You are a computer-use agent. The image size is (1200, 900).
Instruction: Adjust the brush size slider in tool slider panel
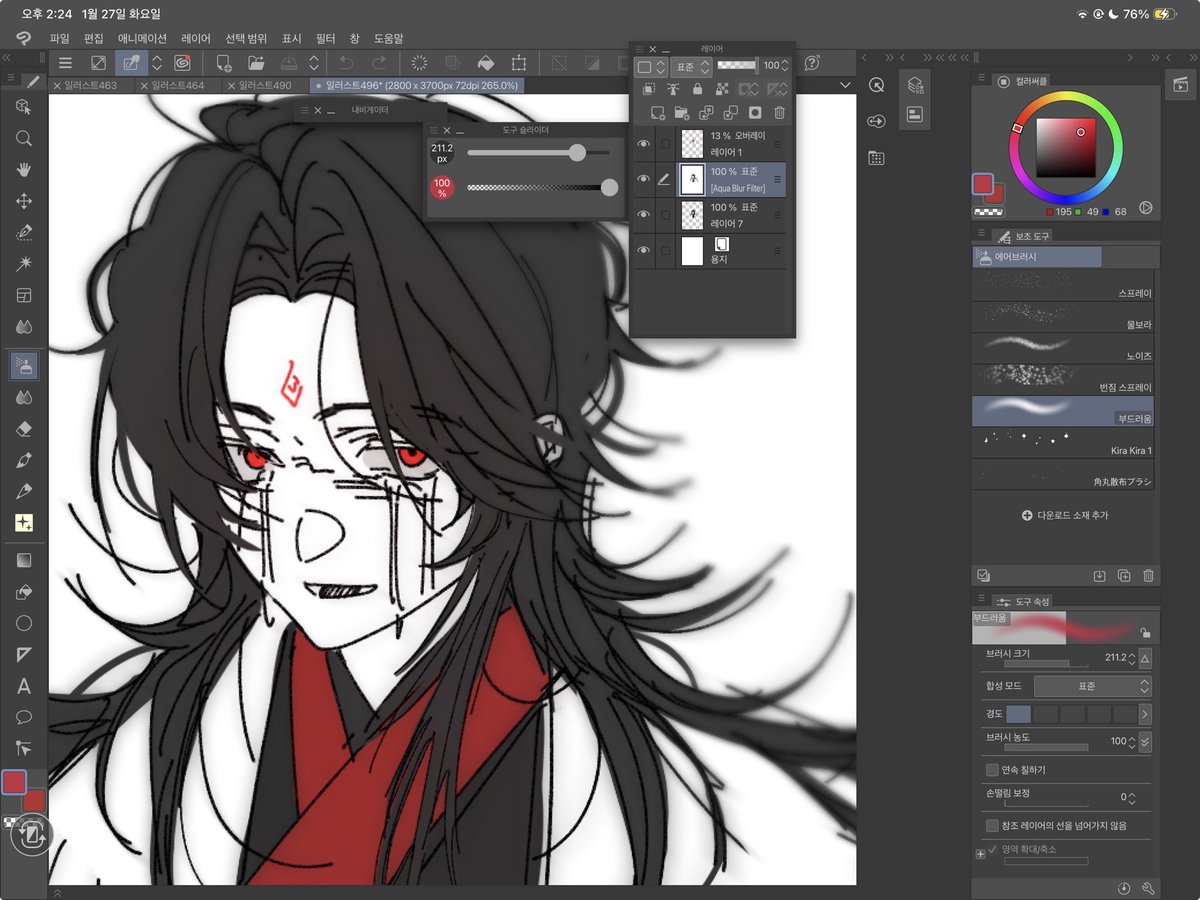(538, 152)
